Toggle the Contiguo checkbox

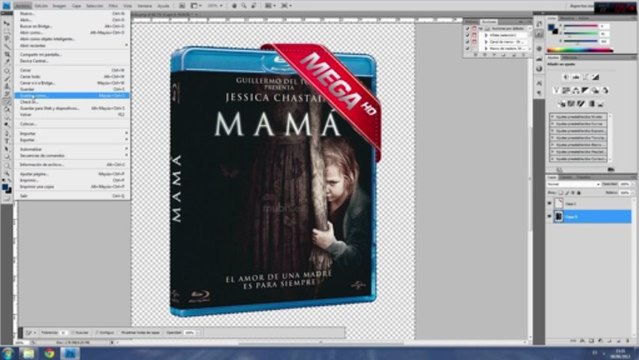point(97,333)
